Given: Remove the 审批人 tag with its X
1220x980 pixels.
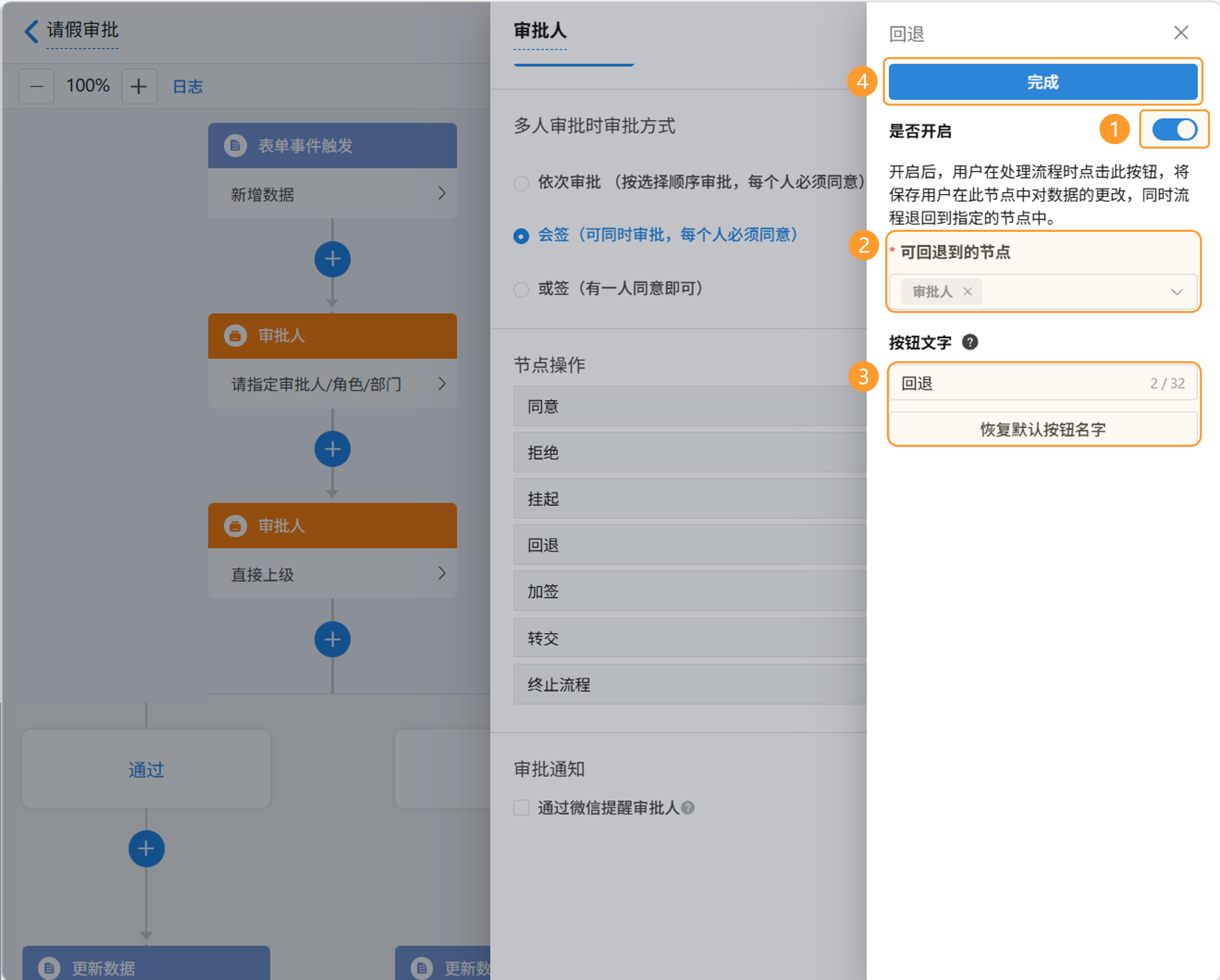Looking at the screenshot, I should [x=968, y=291].
